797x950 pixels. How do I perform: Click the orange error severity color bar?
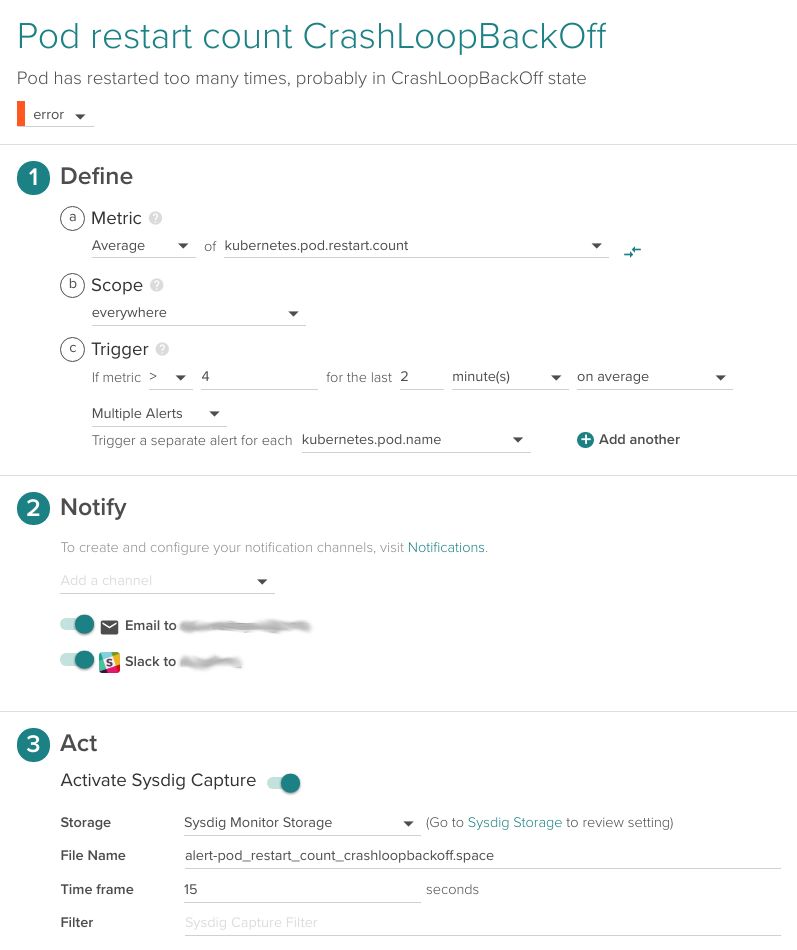(21, 114)
